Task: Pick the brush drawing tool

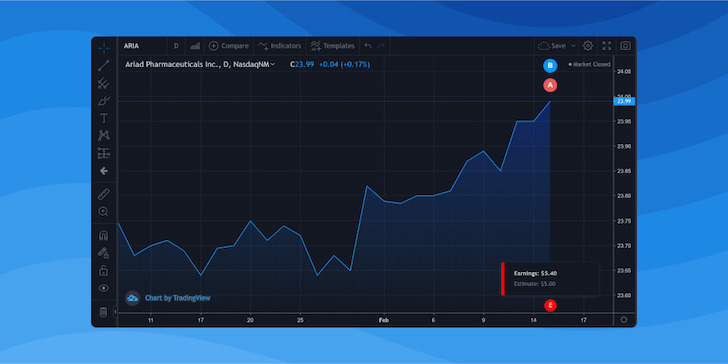Action: 104,101
